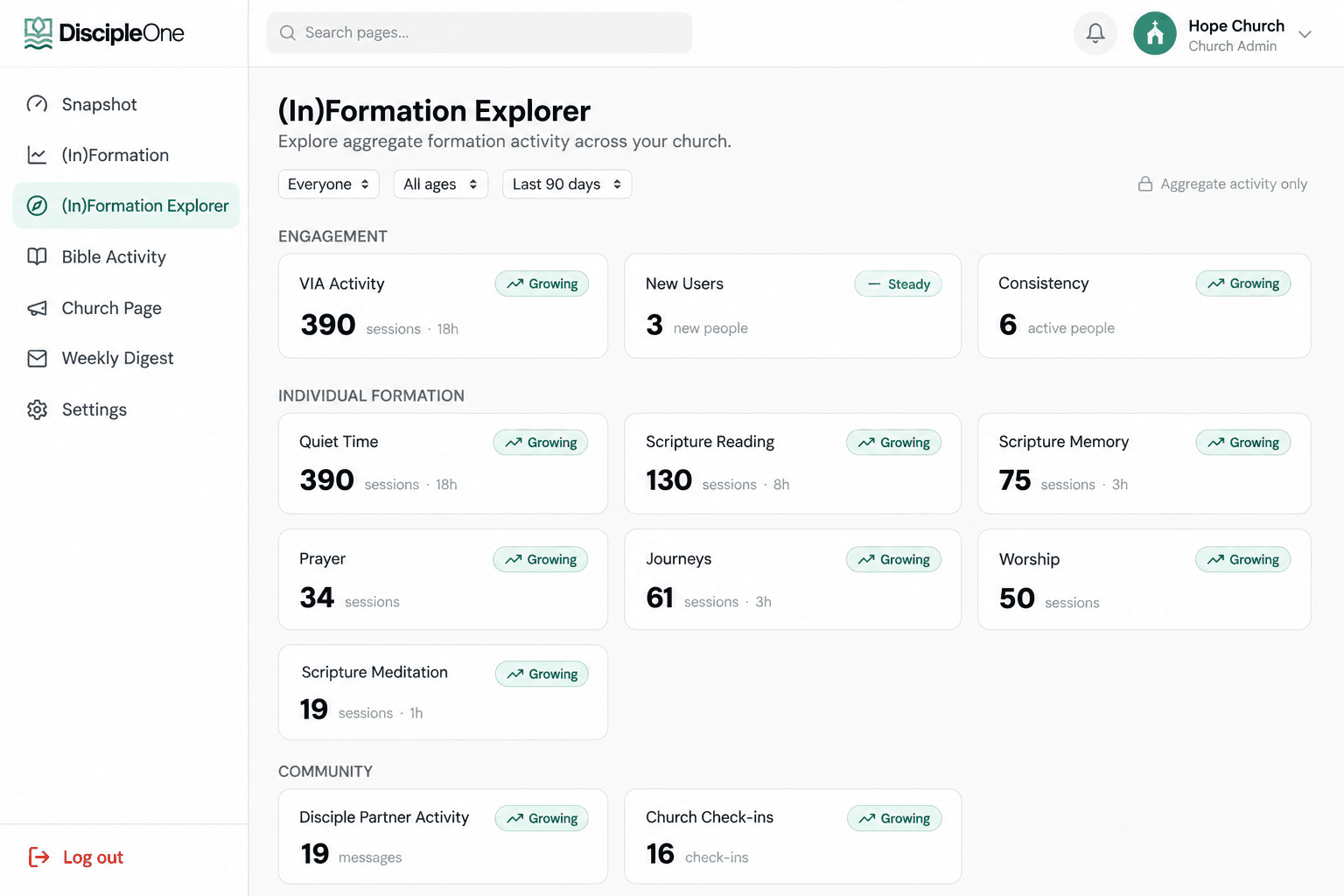Image resolution: width=1344 pixels, height=896 pixels.
Task: Open the Scripture Reading card title
Action: pos(710,442)
